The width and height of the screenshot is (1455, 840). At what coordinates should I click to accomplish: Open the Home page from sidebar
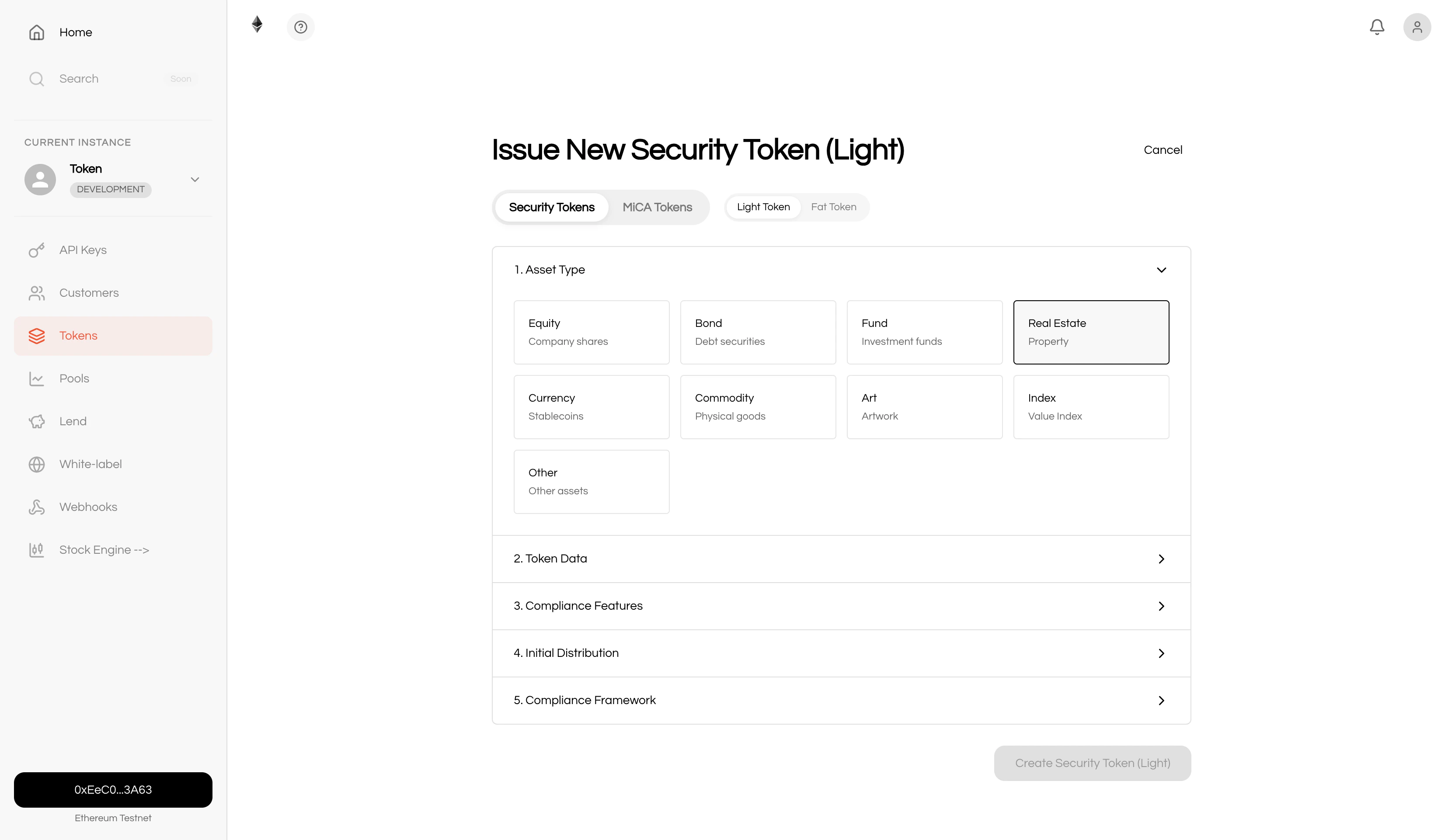[75, 32]
